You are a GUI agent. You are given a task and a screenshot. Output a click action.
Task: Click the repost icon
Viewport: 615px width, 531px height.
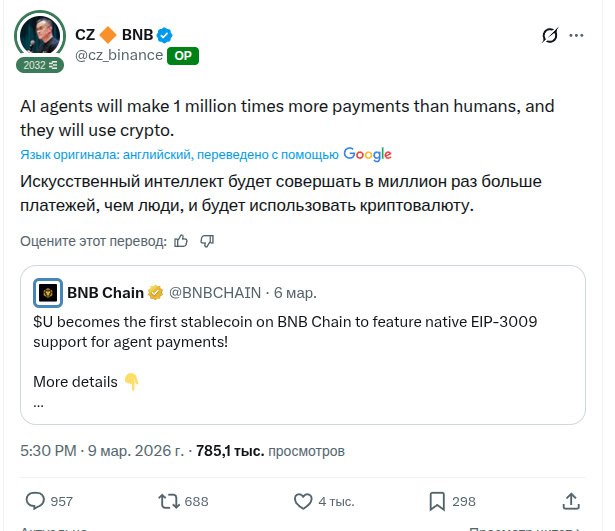170,500
